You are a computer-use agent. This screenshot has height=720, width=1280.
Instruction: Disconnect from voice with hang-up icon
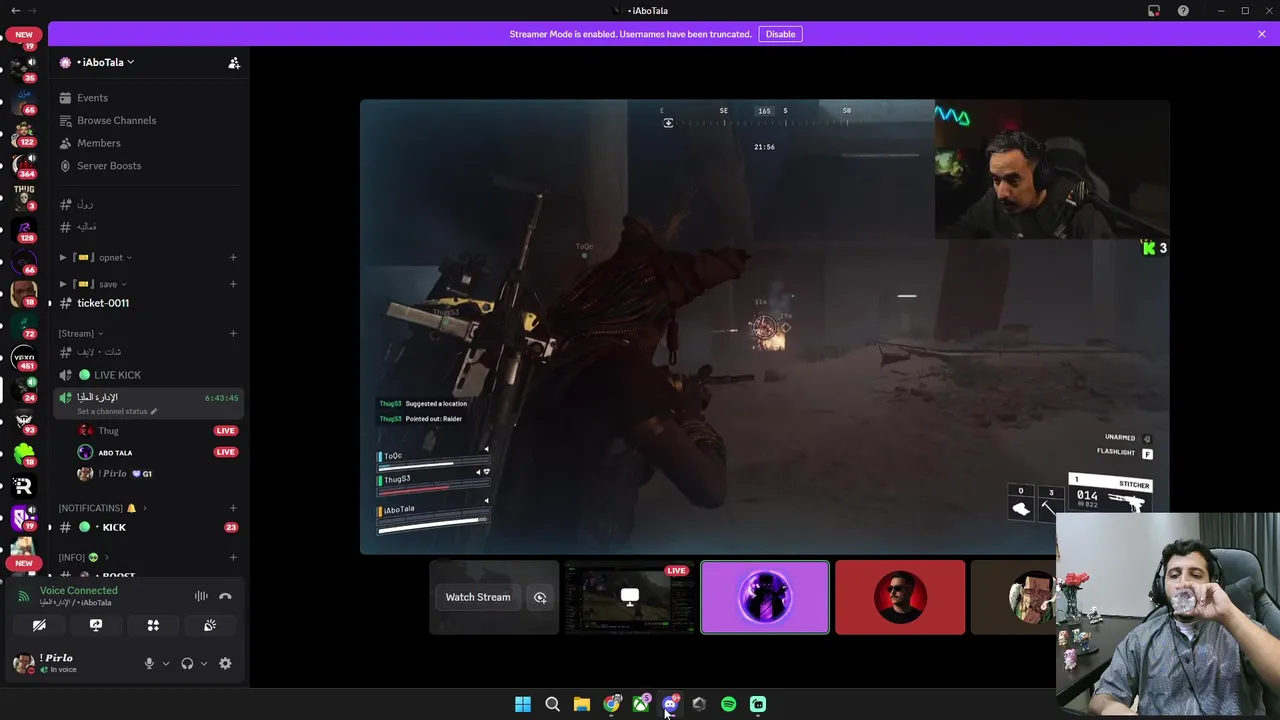pyautogui.click(x=225, y=596)
